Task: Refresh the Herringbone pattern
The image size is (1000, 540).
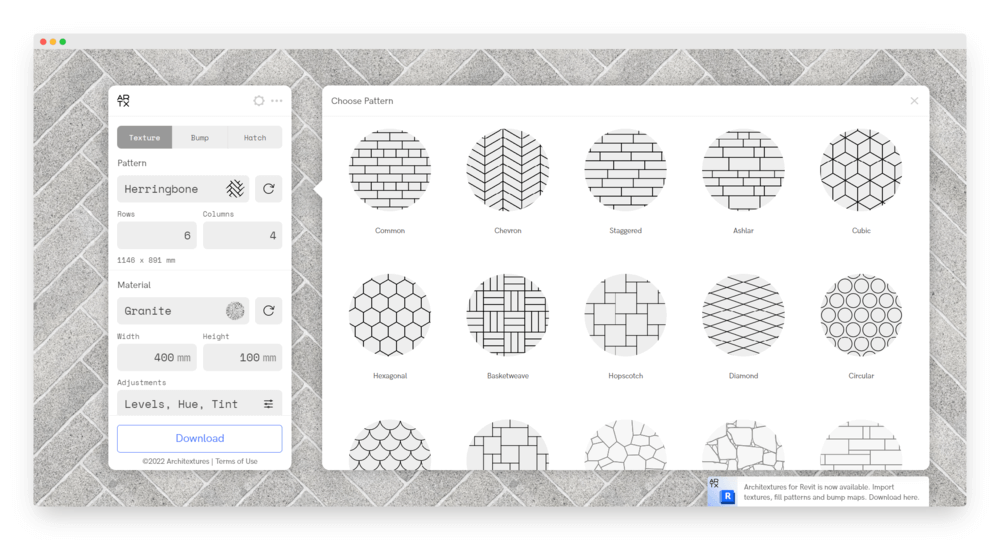Action: coord(268,189)
